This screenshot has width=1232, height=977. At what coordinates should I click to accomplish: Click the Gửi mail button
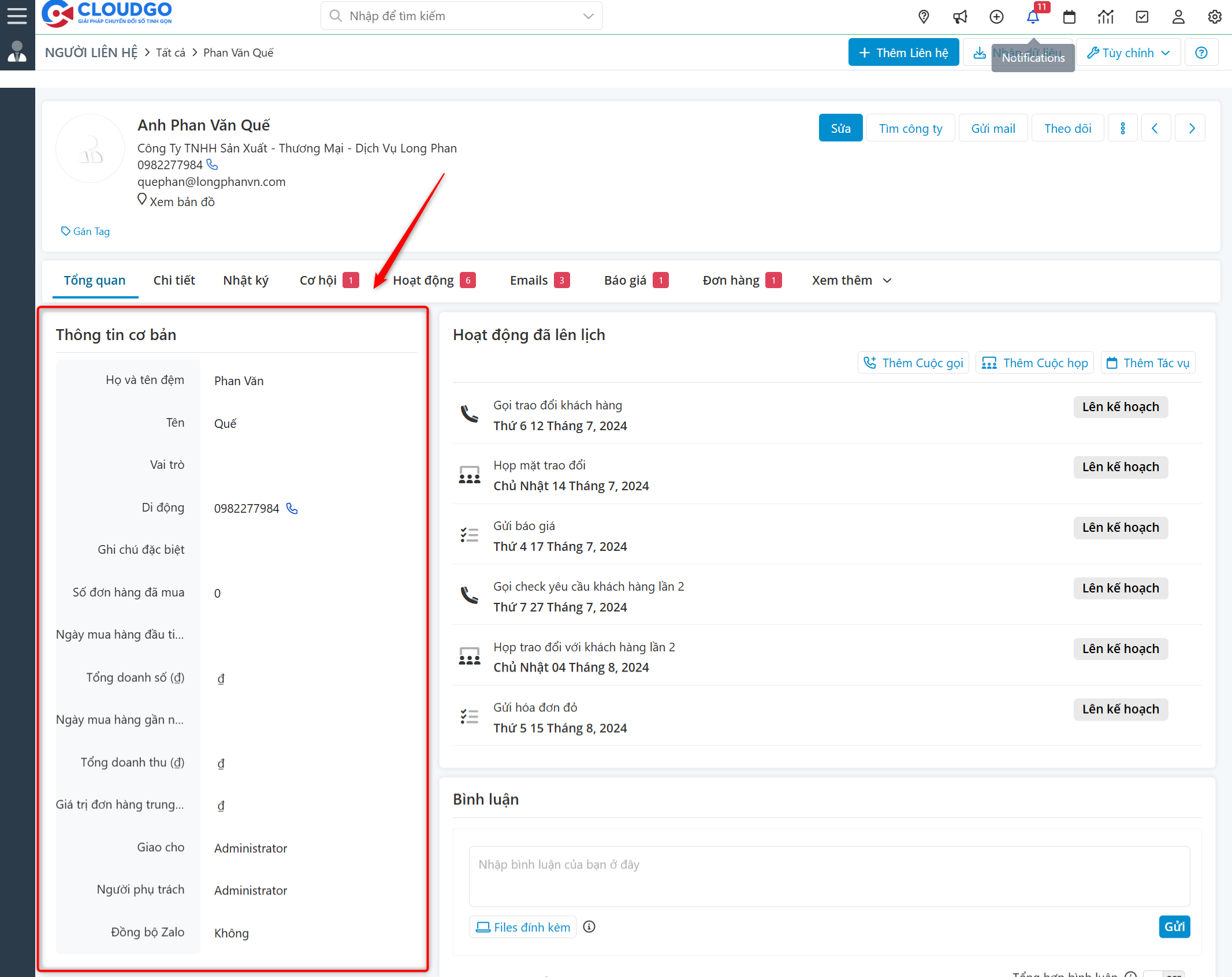[993, 128]
